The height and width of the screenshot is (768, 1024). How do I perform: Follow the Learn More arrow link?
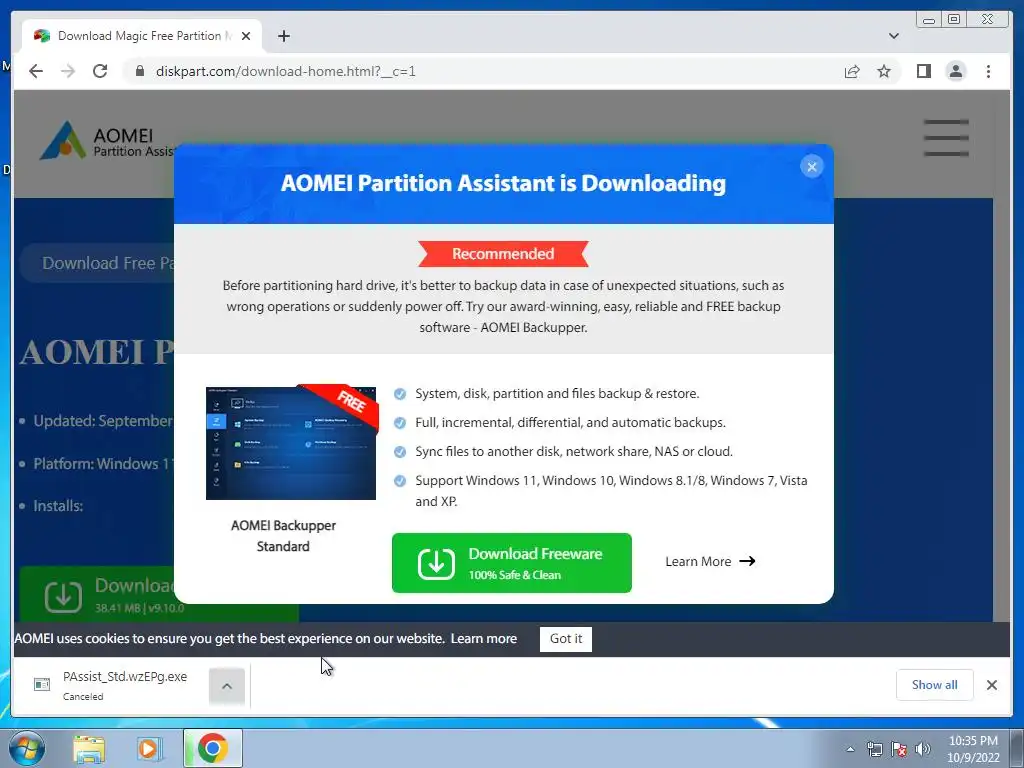tap(710, 562)
